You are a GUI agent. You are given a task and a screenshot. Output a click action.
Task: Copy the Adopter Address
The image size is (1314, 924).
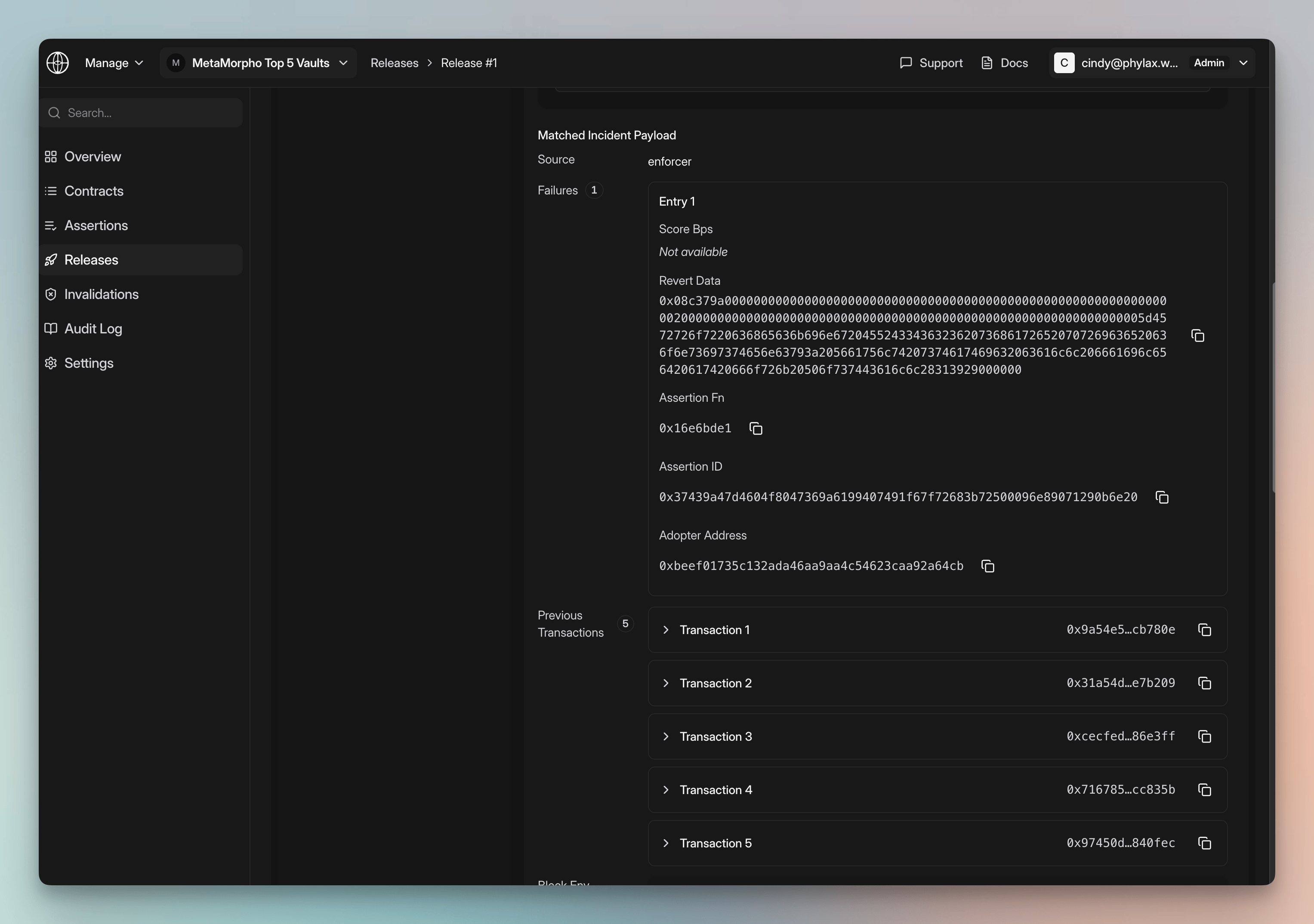pos(988,567)
